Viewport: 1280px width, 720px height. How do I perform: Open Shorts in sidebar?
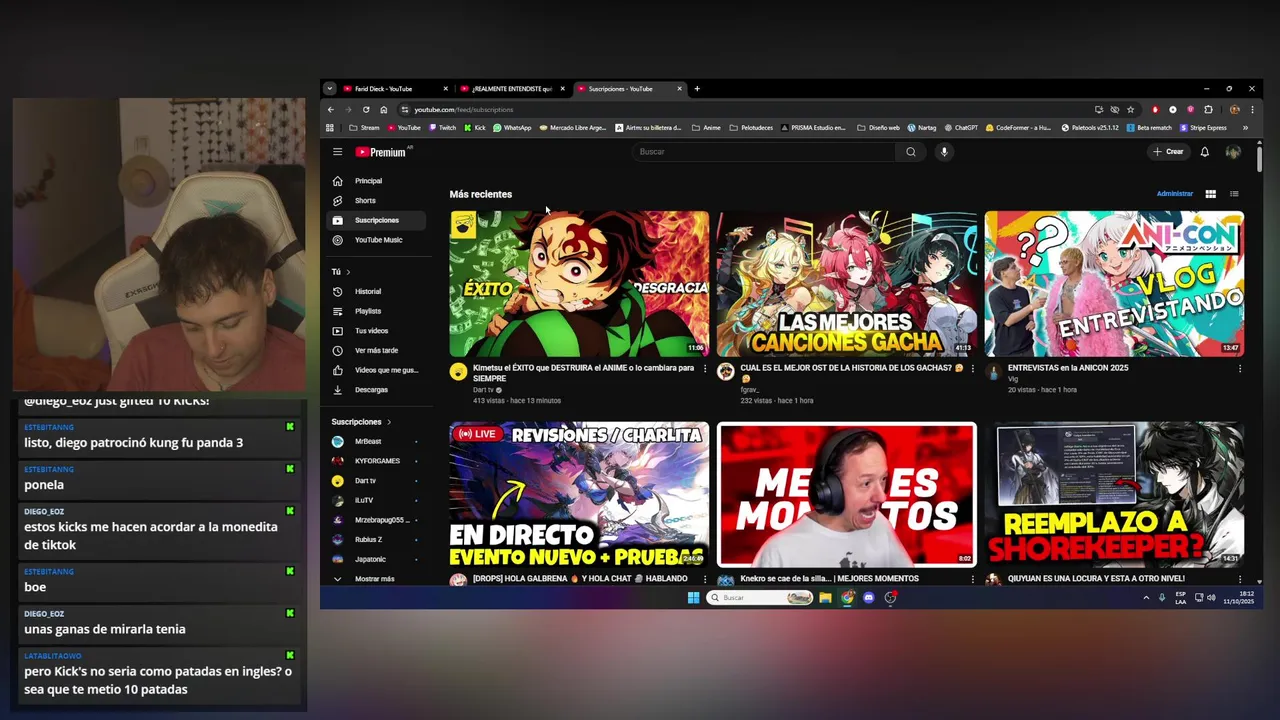tap(377, 201)
